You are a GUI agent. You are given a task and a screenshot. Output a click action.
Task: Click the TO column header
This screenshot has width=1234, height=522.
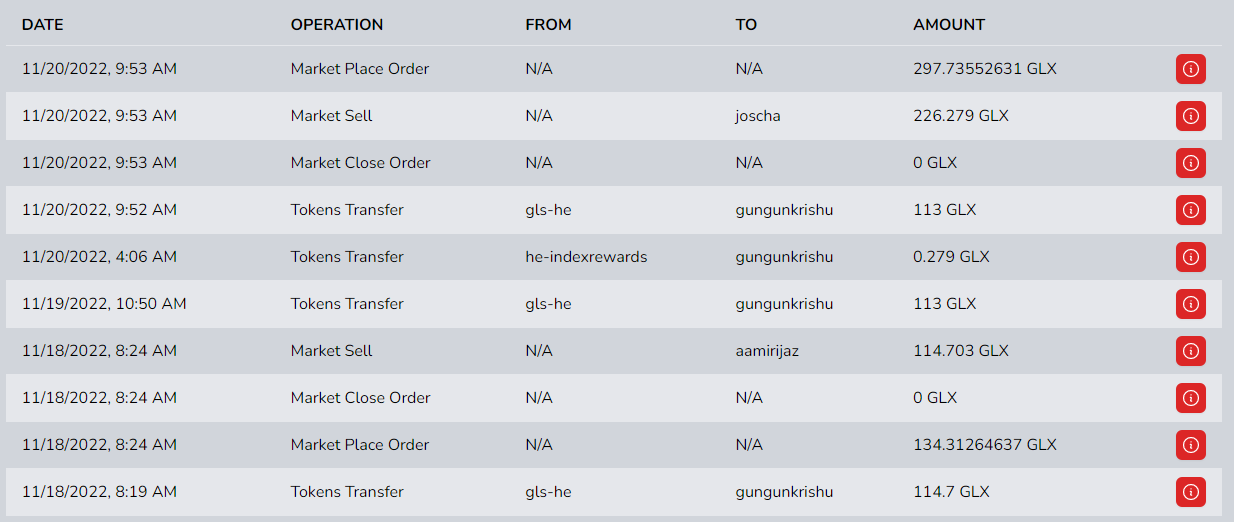point(746,24)
